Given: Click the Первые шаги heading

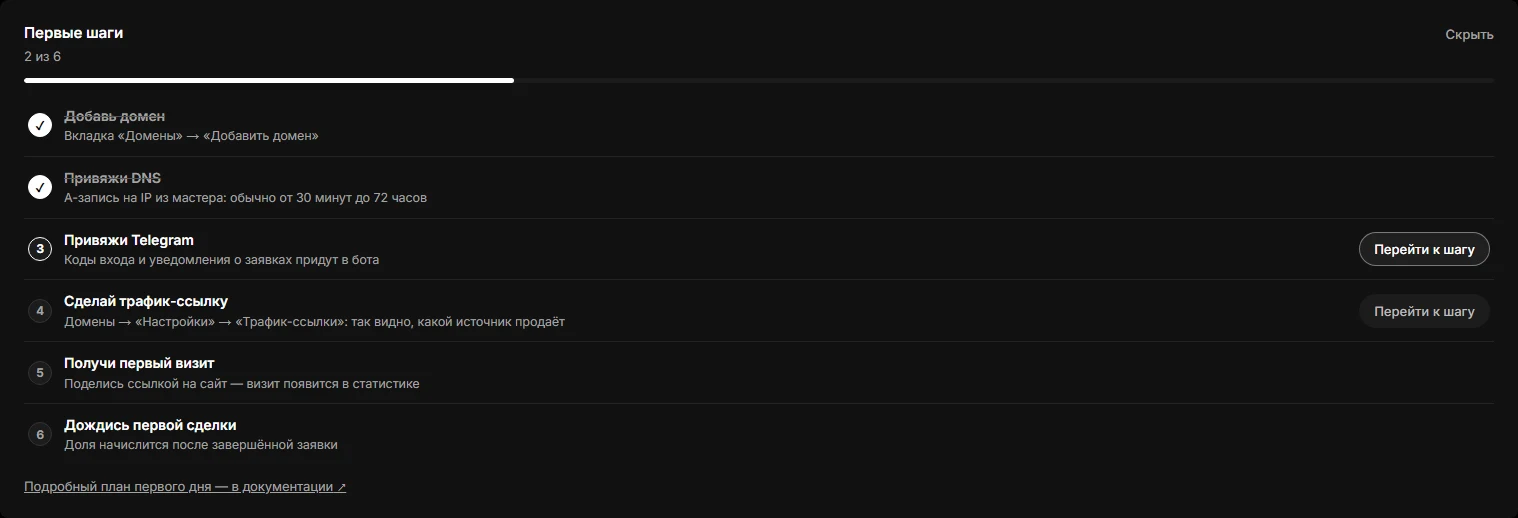Looking at the screenshot, I should click(74, 33).
